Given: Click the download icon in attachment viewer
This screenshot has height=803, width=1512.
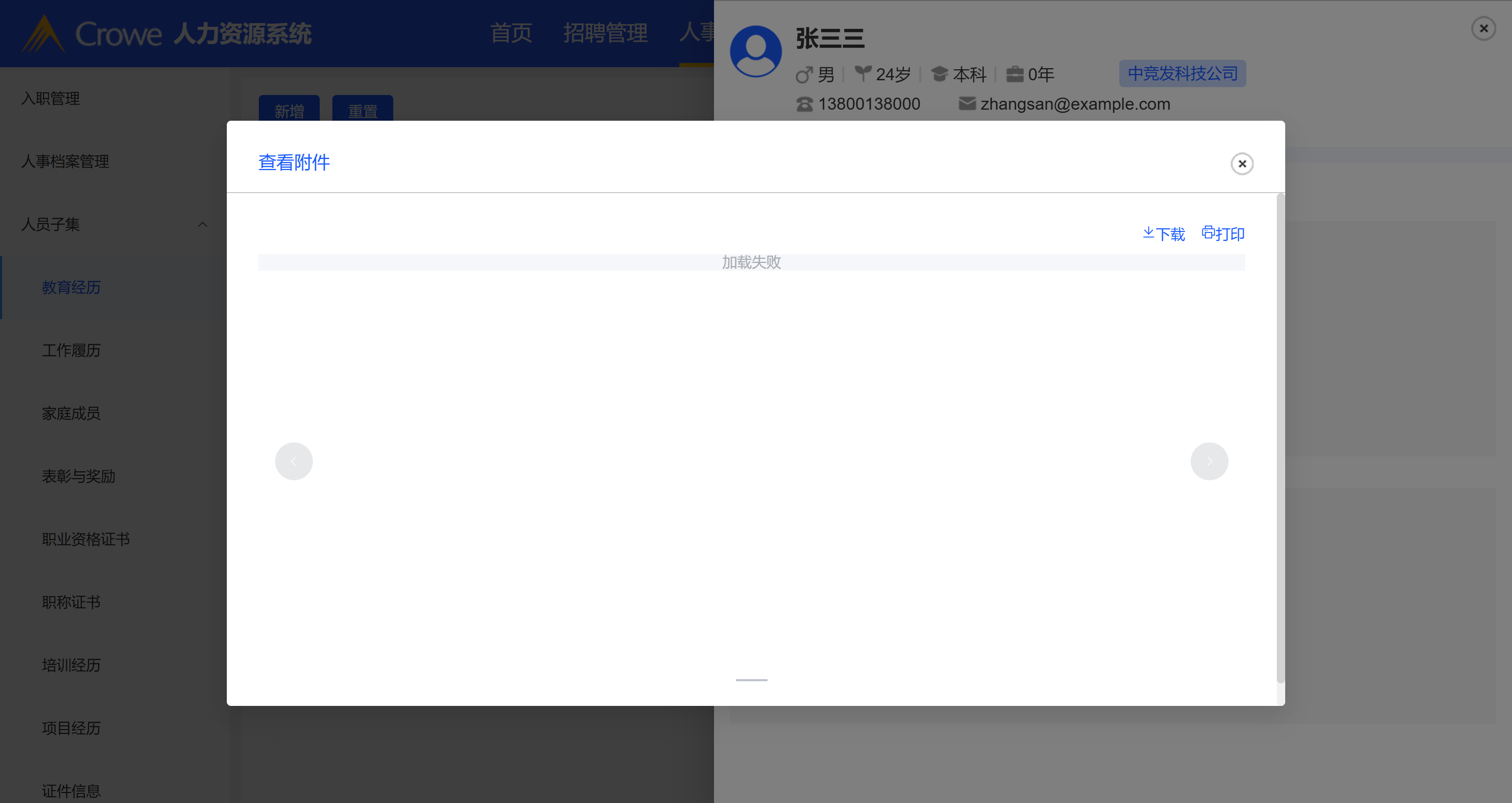Looking at the screenshot, I should click(1149, 233).
